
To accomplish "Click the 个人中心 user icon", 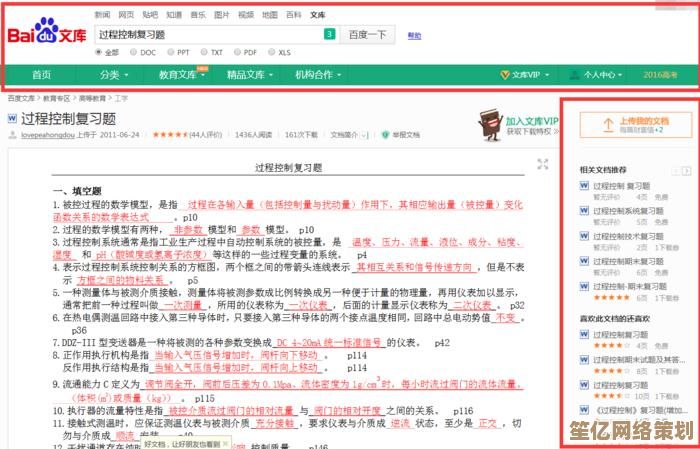I will coord(576,75).
